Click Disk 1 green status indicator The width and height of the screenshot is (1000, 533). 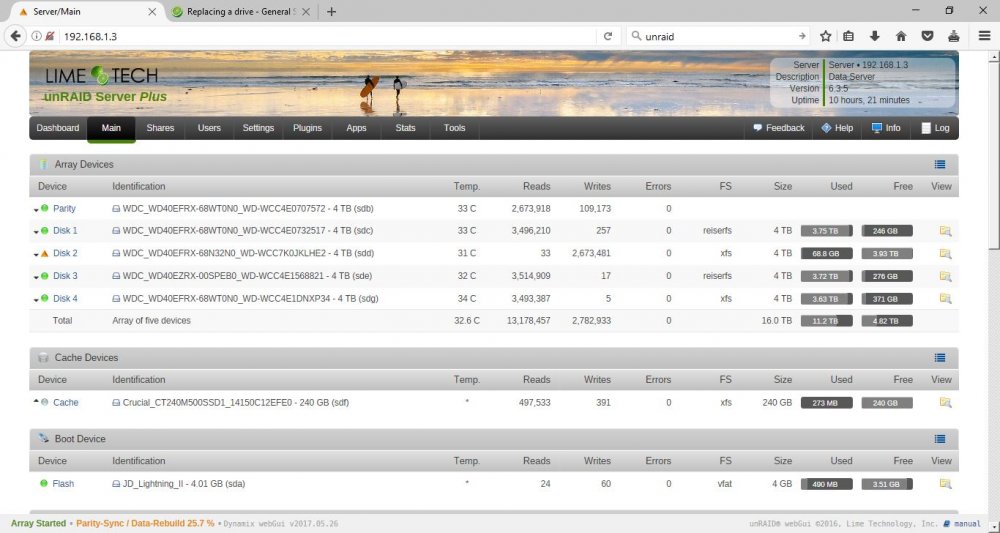coord(45,230)
